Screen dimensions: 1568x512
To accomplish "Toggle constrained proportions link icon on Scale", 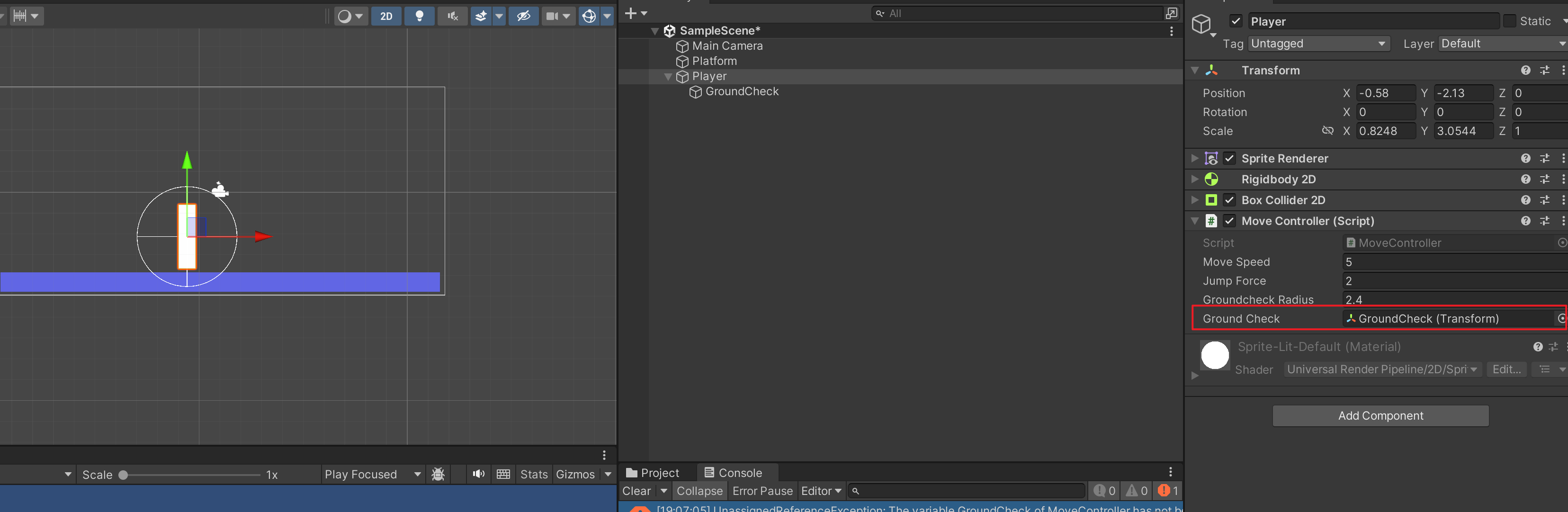I will pyautogui.click(x=1327, y=131).
